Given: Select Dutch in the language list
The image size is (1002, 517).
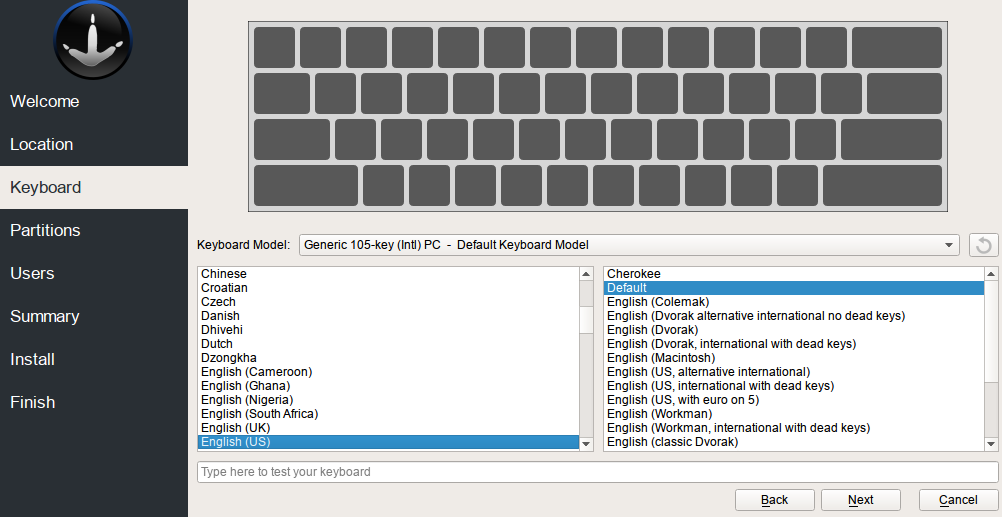Looking at the screenshot, I should tap(388, 344).
